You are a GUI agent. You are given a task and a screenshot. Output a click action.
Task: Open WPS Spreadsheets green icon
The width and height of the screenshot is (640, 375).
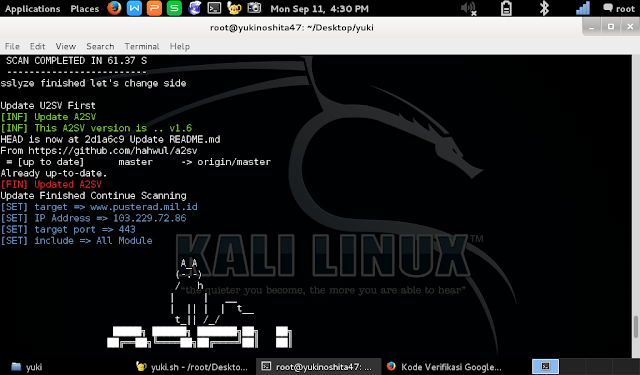click(174, 8)
